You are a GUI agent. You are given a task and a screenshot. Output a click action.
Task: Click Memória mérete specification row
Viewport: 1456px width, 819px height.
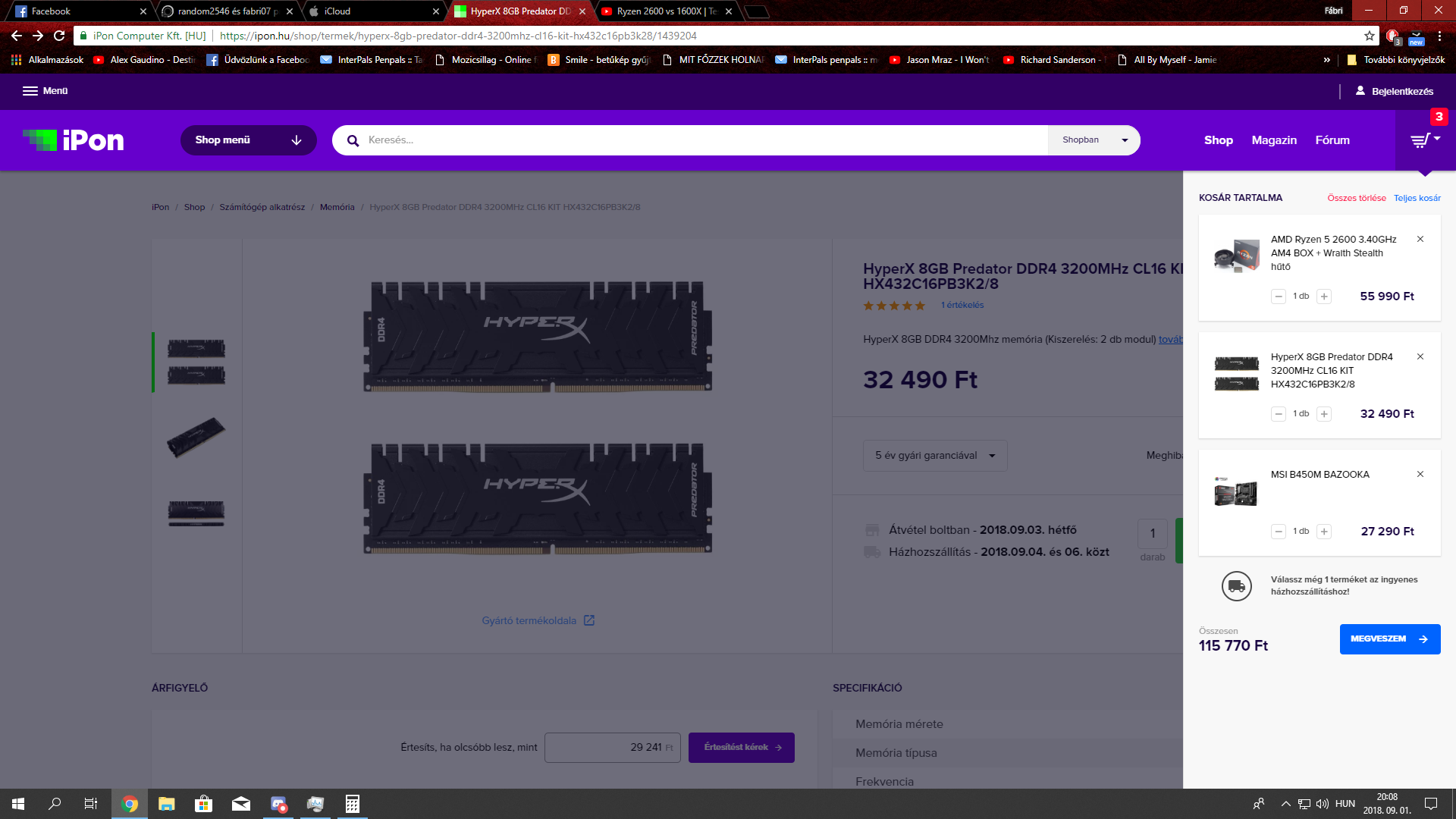point(1008,724)
